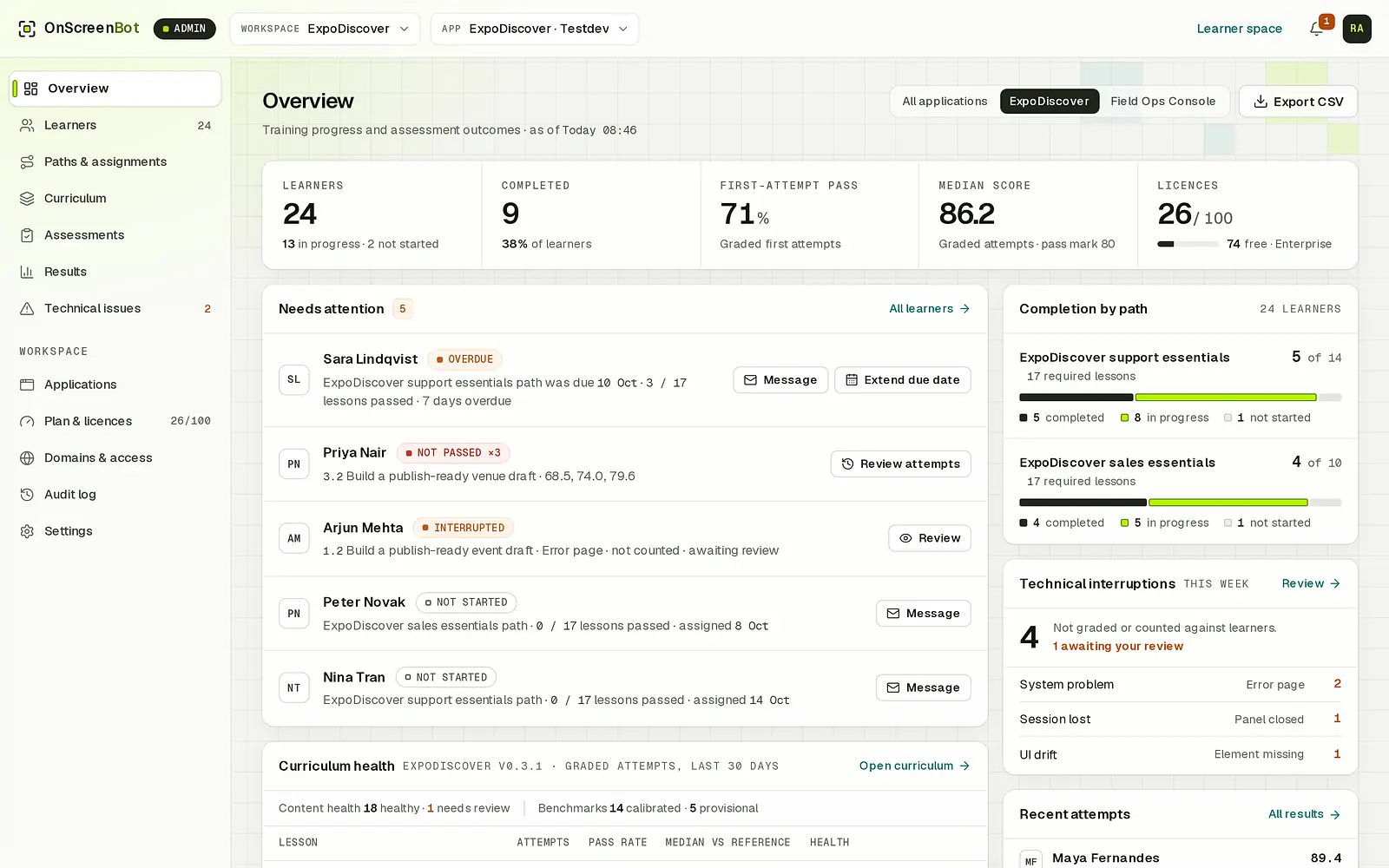Click Maya Fernandes score 89.4
Screen dimensions: 1389x868
point(1326,858)
